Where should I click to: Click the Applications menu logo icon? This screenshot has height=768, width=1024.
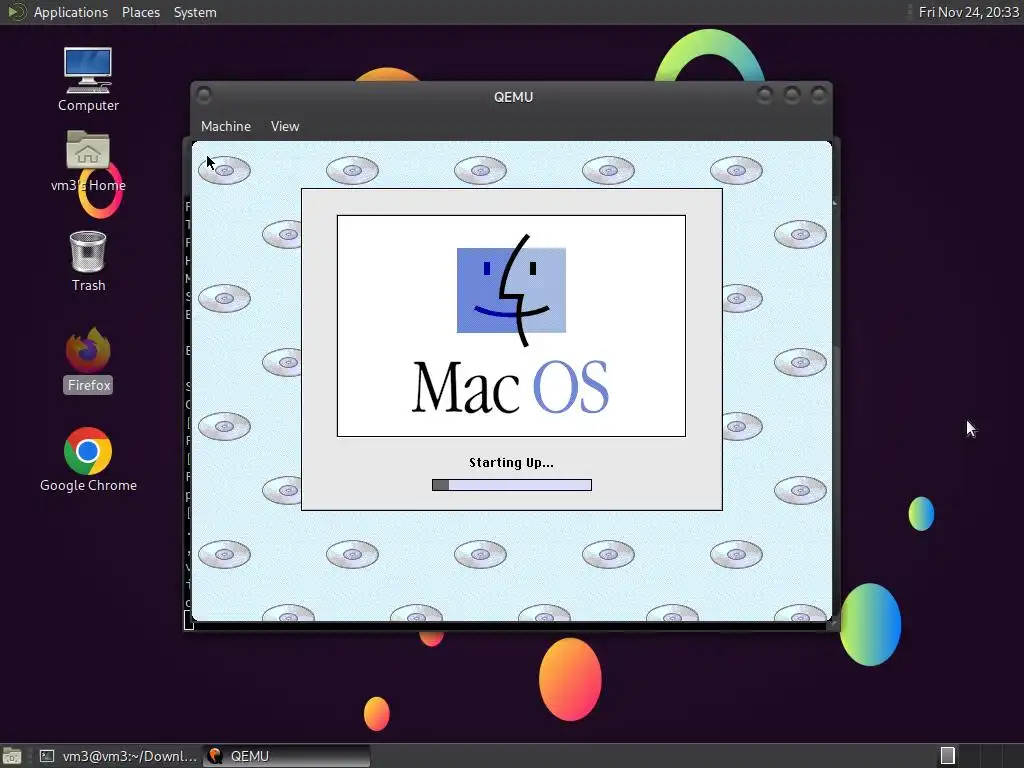point(16,12)
